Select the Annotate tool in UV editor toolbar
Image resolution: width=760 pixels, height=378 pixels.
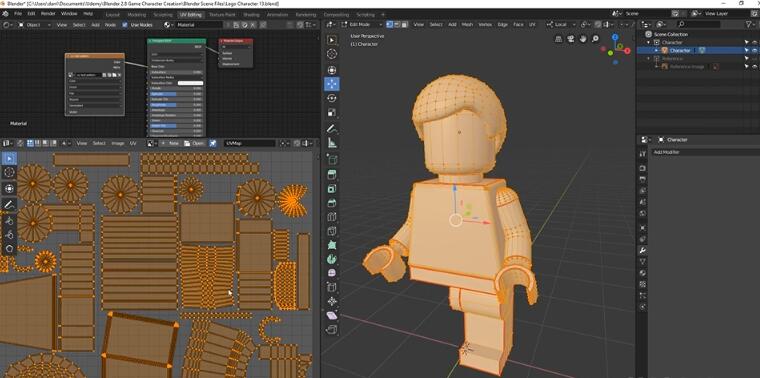pos(9,205)
